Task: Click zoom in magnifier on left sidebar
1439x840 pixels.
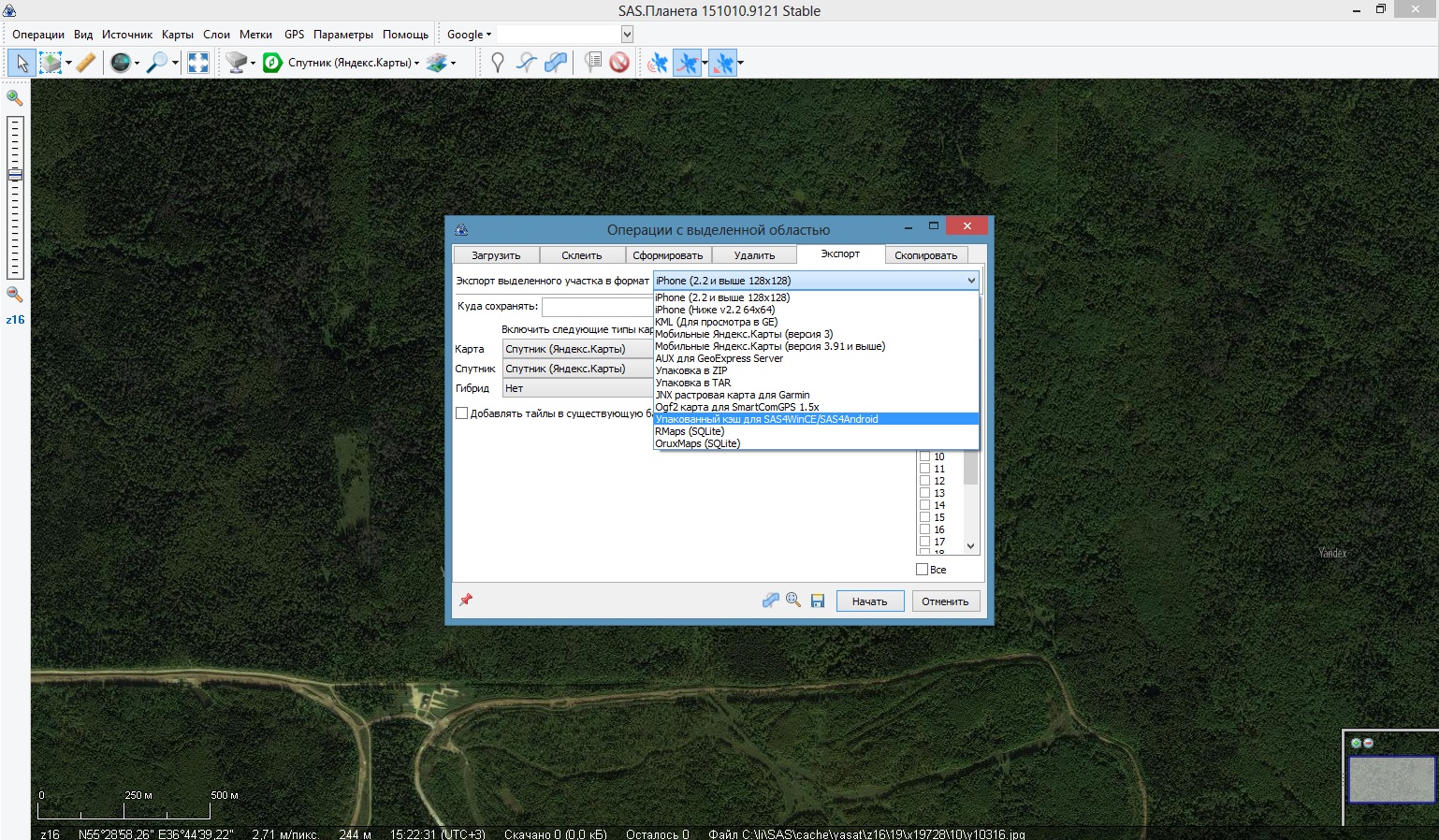Action: [x=15, y=97]
